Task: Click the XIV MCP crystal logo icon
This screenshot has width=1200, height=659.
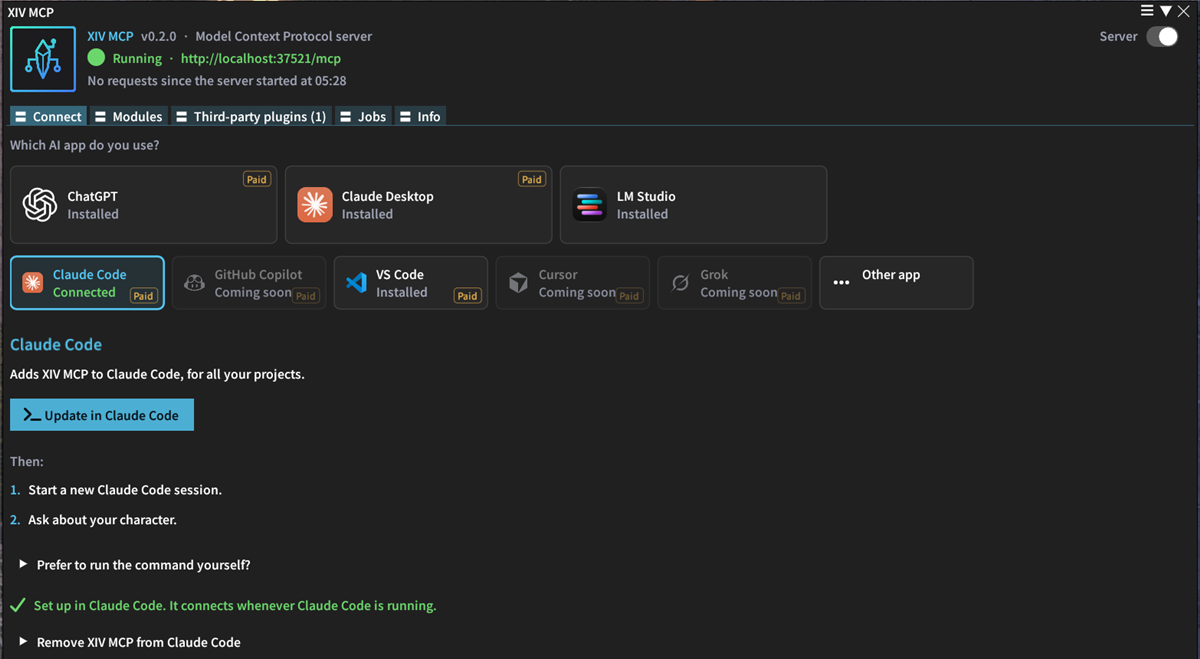Action: click(43, 59)
